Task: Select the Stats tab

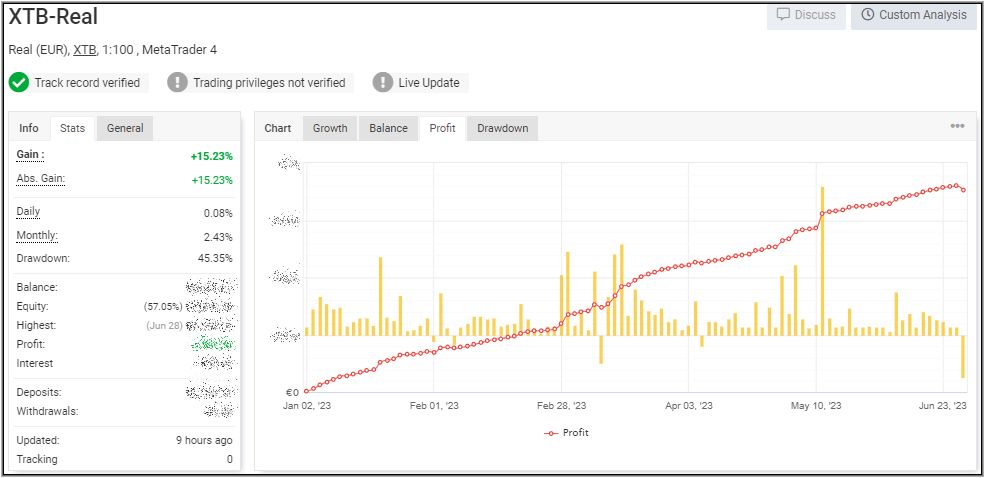Action: [x=72, y=128]
